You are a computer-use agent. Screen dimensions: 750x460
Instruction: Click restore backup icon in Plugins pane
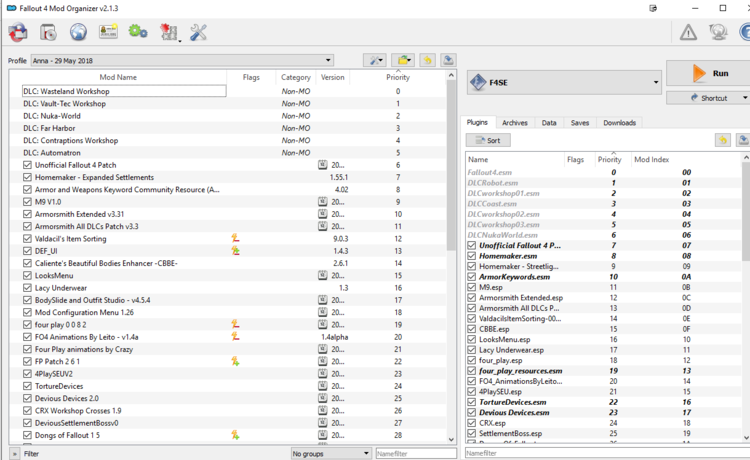pos(723,140)
